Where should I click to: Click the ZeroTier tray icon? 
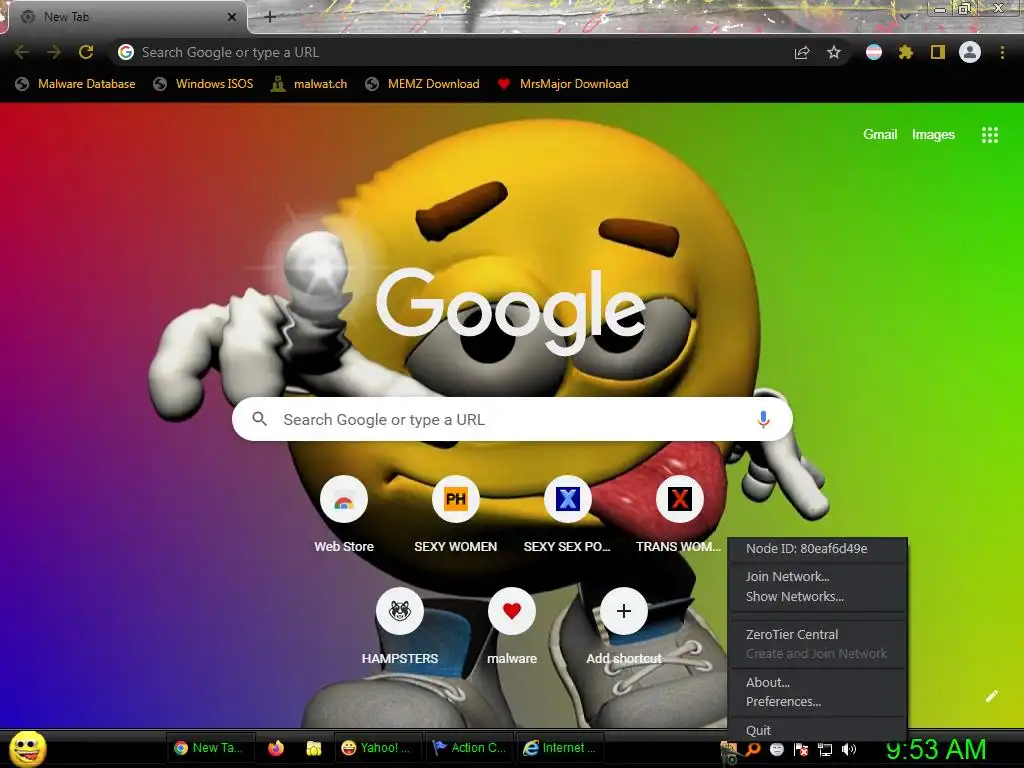coord(728,750)
